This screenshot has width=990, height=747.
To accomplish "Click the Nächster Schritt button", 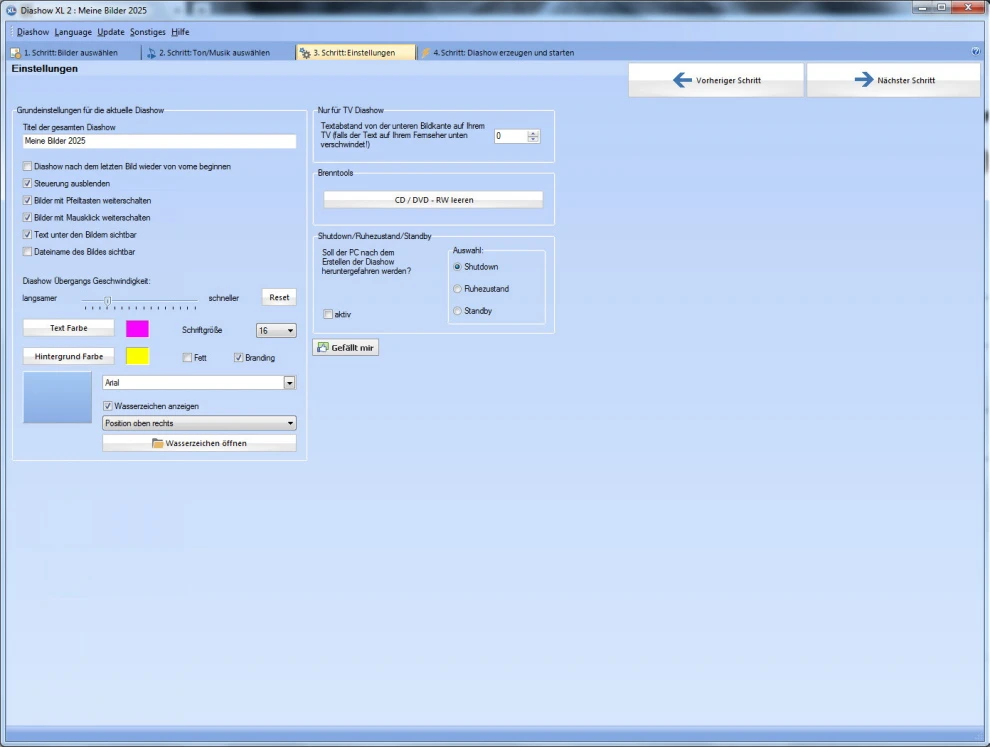I will click(893, 80).
